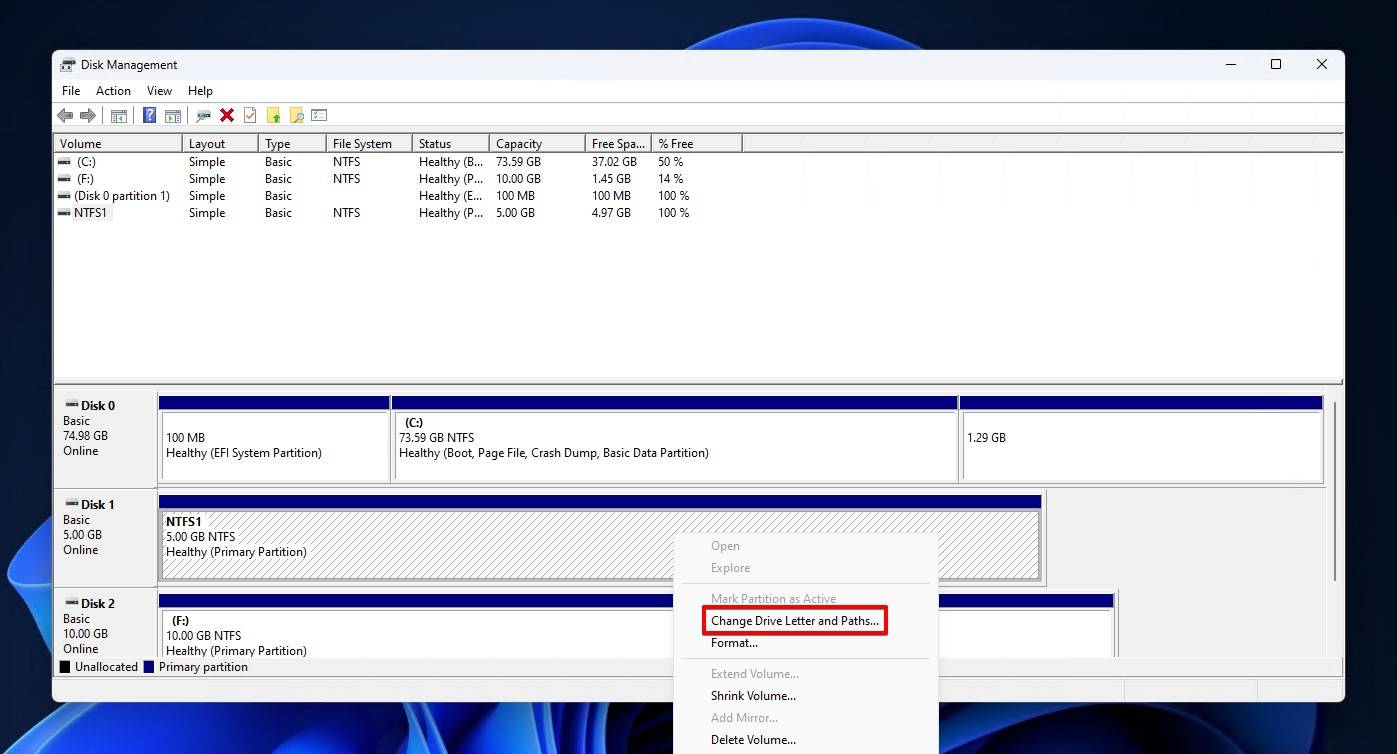Viewport: 1397px width, 754px height.
Task: Choose Change Drive Letter and Paths
Action: (x=795, y=621)
